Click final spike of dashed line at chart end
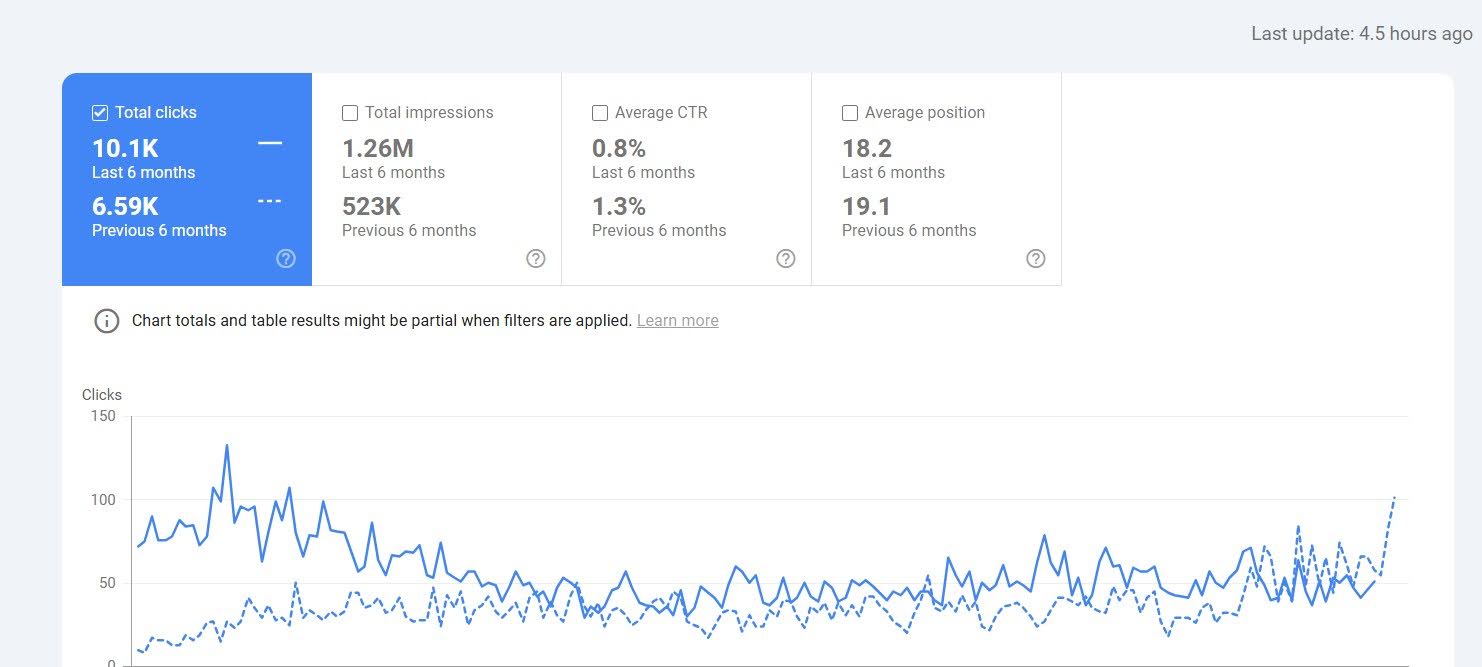Image resolution: width=1482 pixels, height=667 pixels. point(1395,497)
